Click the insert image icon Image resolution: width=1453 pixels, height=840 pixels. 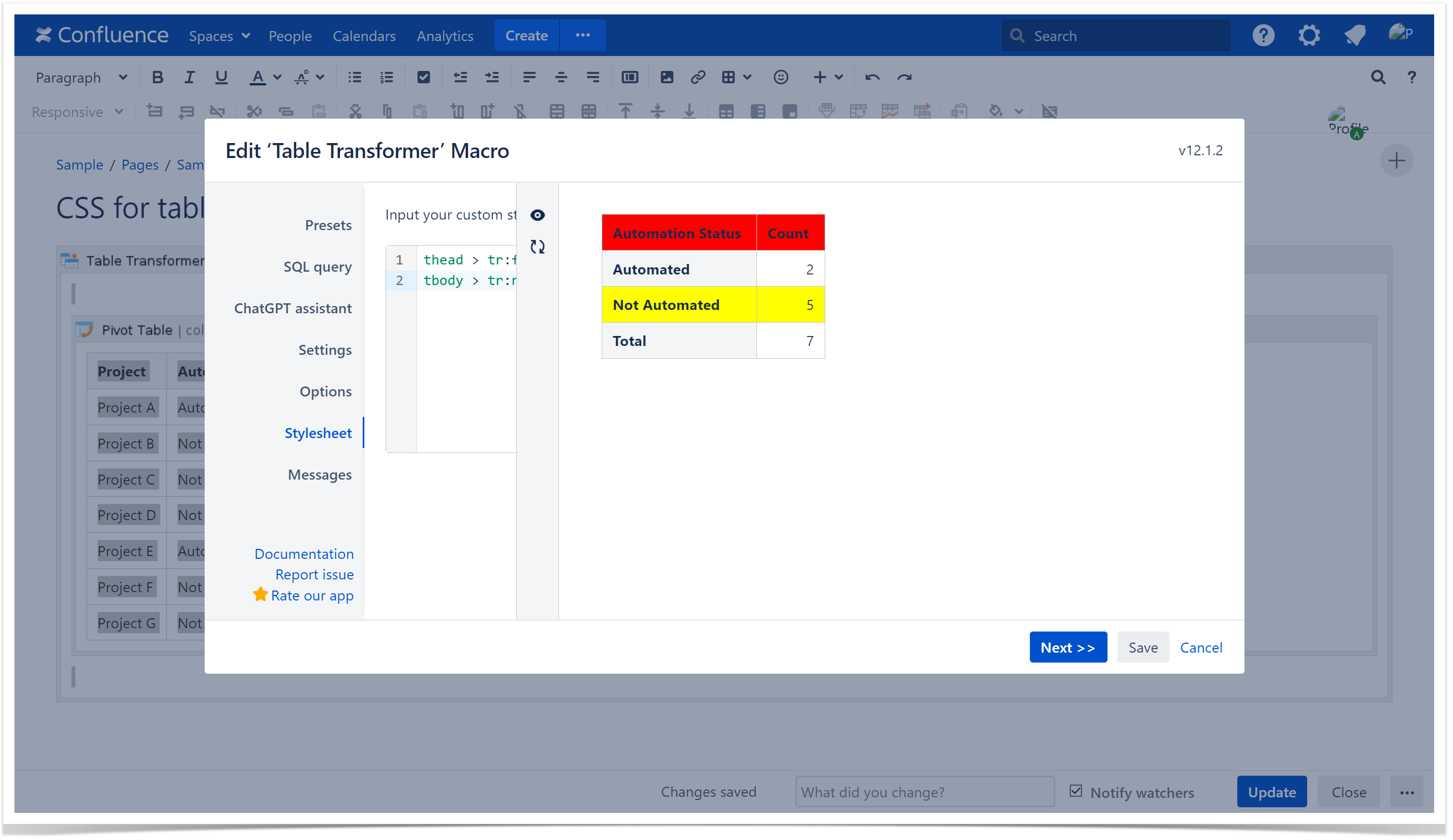(667, 77)
